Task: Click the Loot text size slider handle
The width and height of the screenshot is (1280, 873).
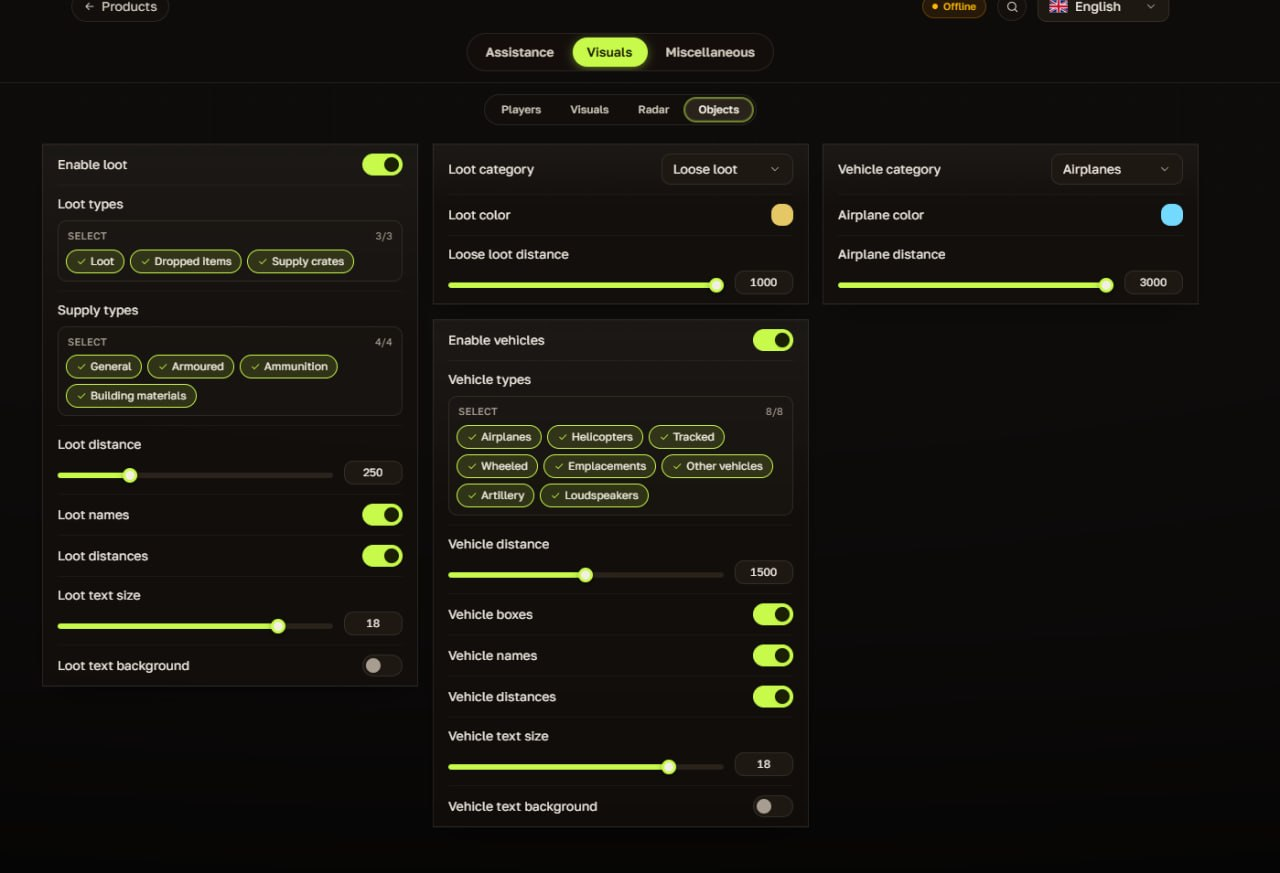Action: [x=278, y=626]
